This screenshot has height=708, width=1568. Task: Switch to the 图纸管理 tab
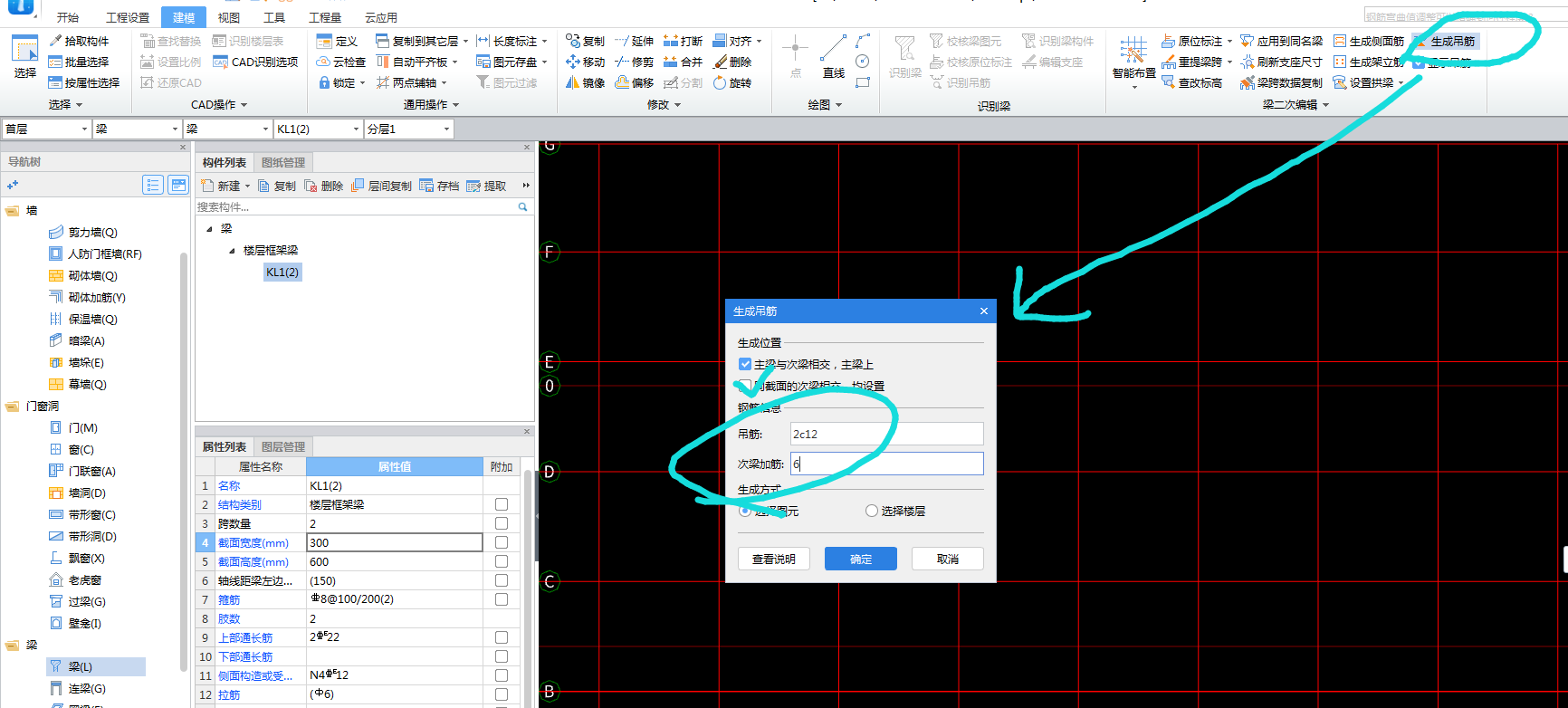pos(283,163)
